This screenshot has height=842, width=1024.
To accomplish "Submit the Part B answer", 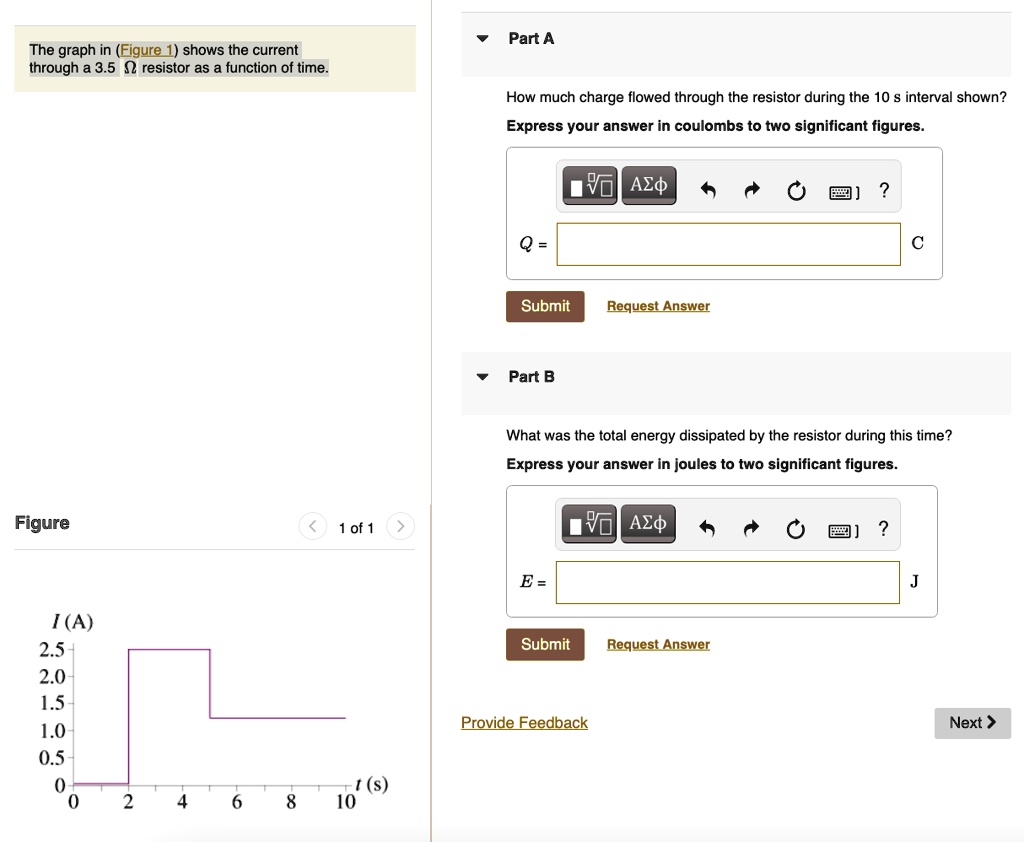I will 545,644.
